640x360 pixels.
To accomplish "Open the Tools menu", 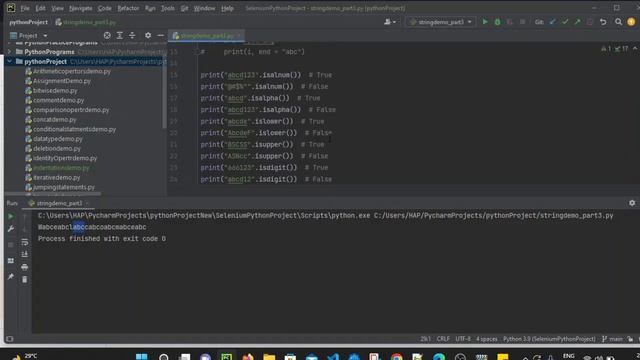I will (x=167, y=8).
